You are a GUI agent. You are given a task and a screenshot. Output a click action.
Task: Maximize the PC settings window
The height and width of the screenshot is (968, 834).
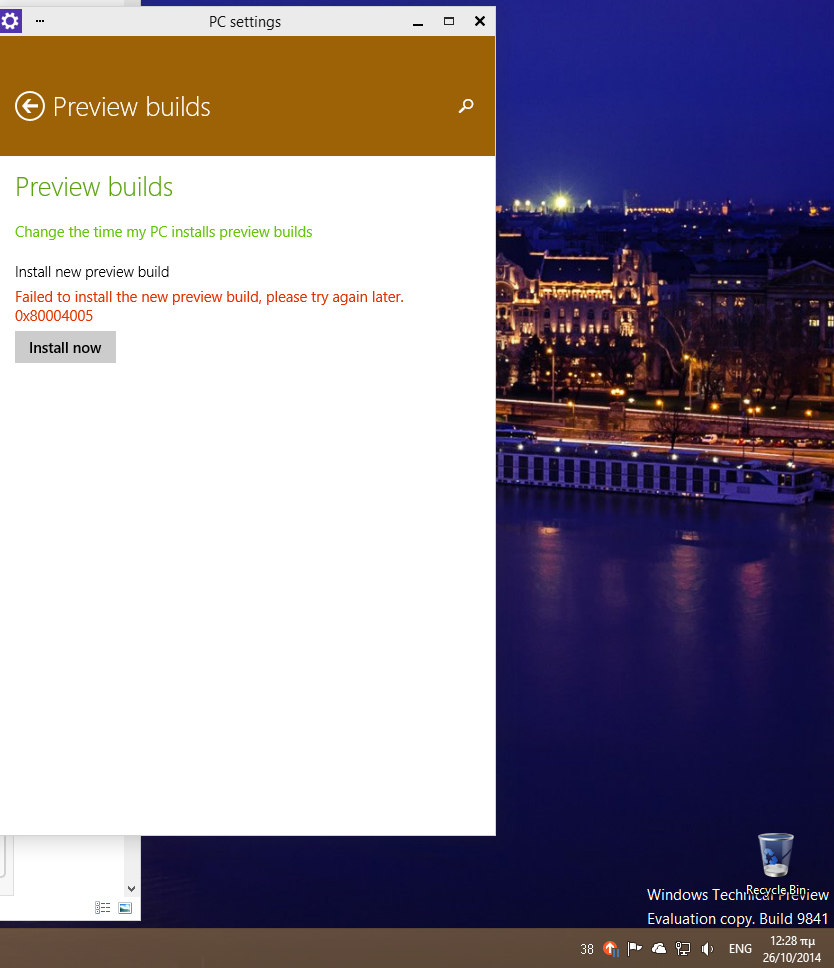[449, 22]
